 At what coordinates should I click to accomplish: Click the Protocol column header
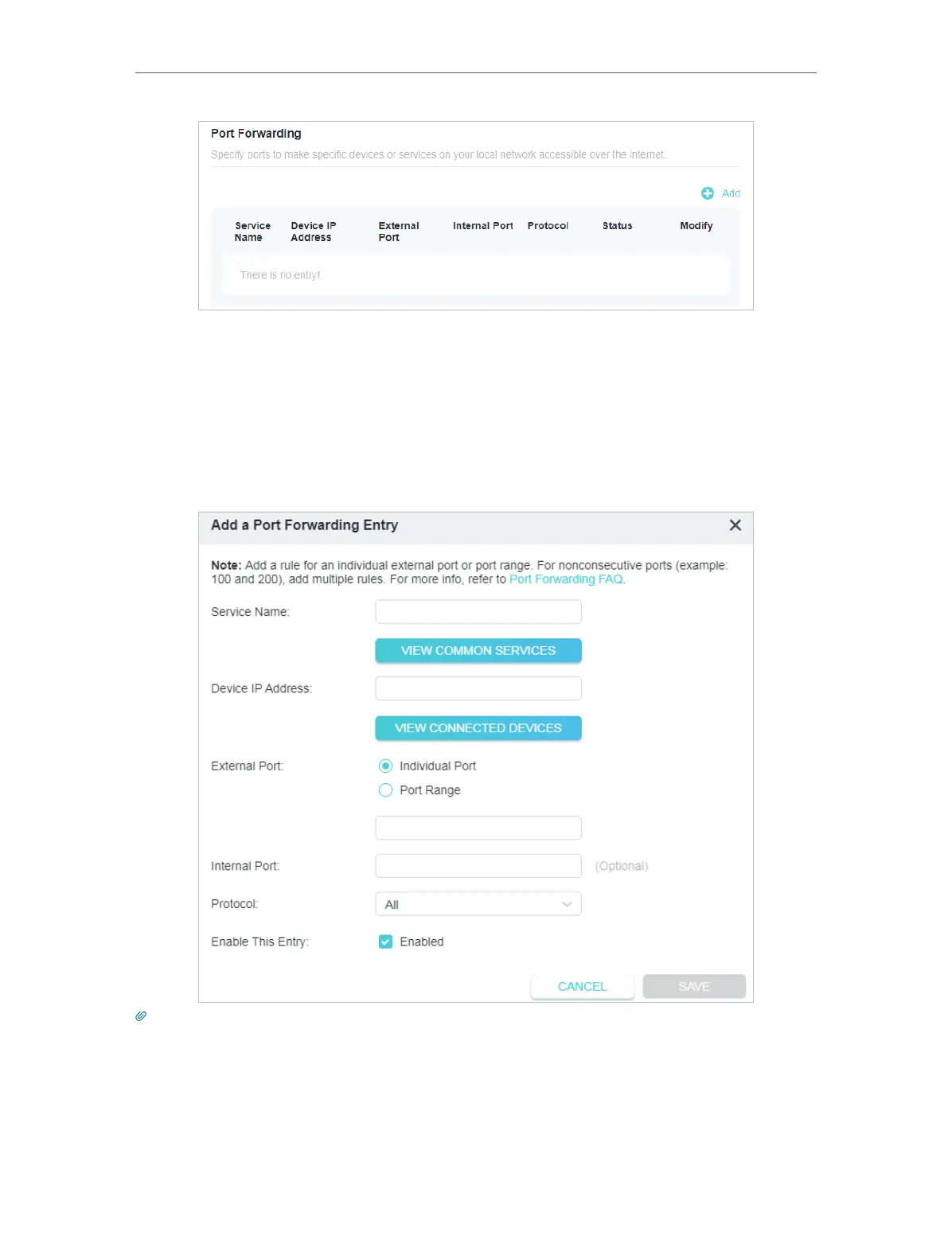(x=548, y=226)
